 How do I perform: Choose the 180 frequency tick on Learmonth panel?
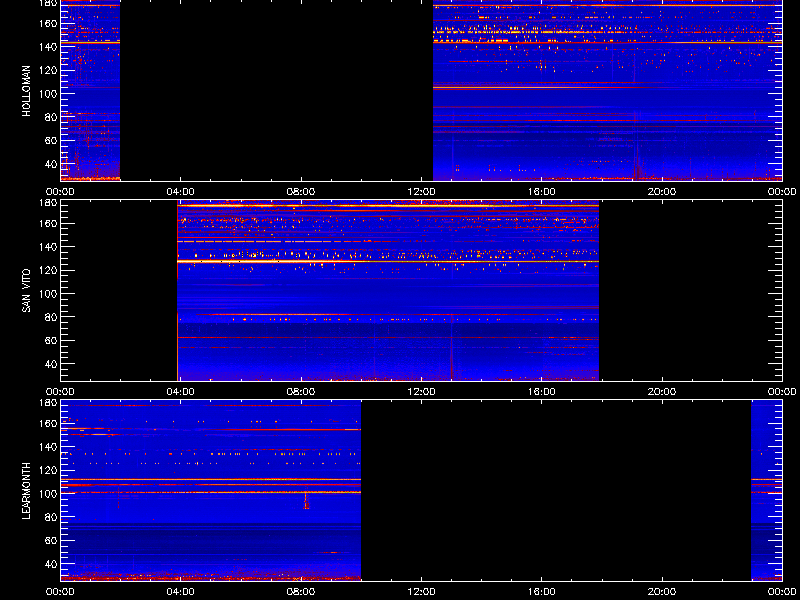click(50, 403)
